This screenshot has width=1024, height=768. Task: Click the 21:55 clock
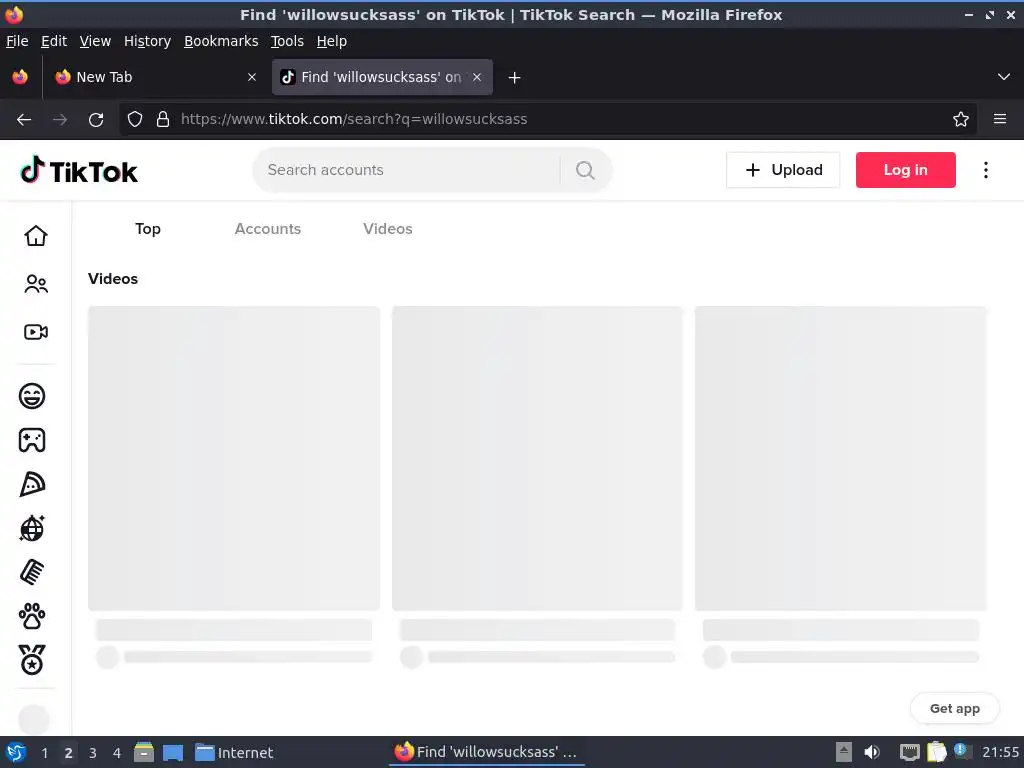point(1000,752)
